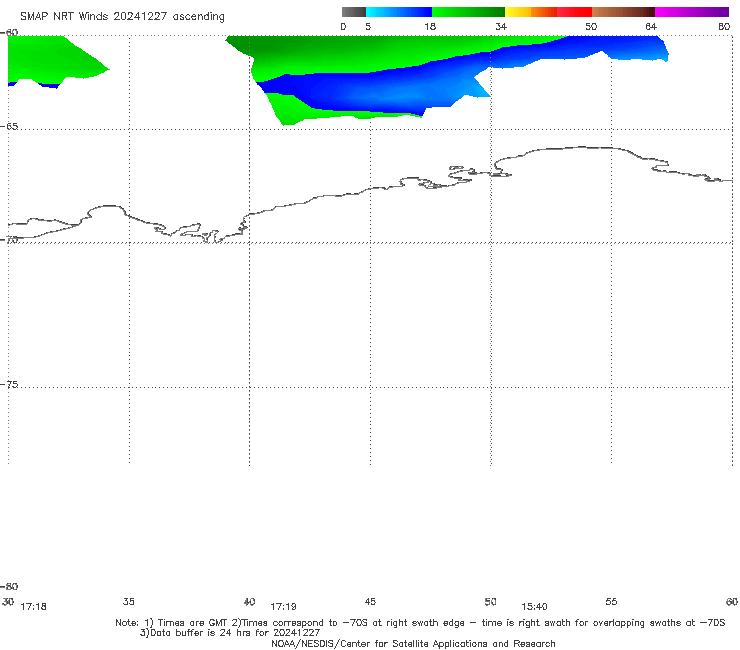Viewport: 740px width, 650px height.
Task: Click the longitude label '45'
Action: [x=370, y=602]
